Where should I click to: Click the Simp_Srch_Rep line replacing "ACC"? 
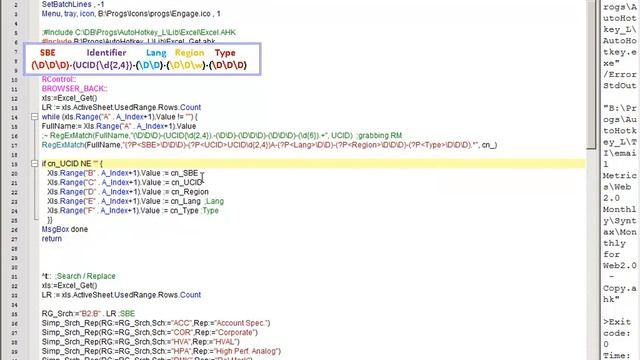click(156, 323)
